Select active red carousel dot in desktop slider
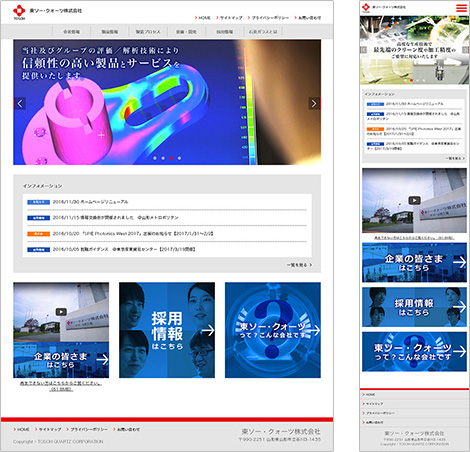Viewport: 470px width, 452px height. tap(171, 158)
